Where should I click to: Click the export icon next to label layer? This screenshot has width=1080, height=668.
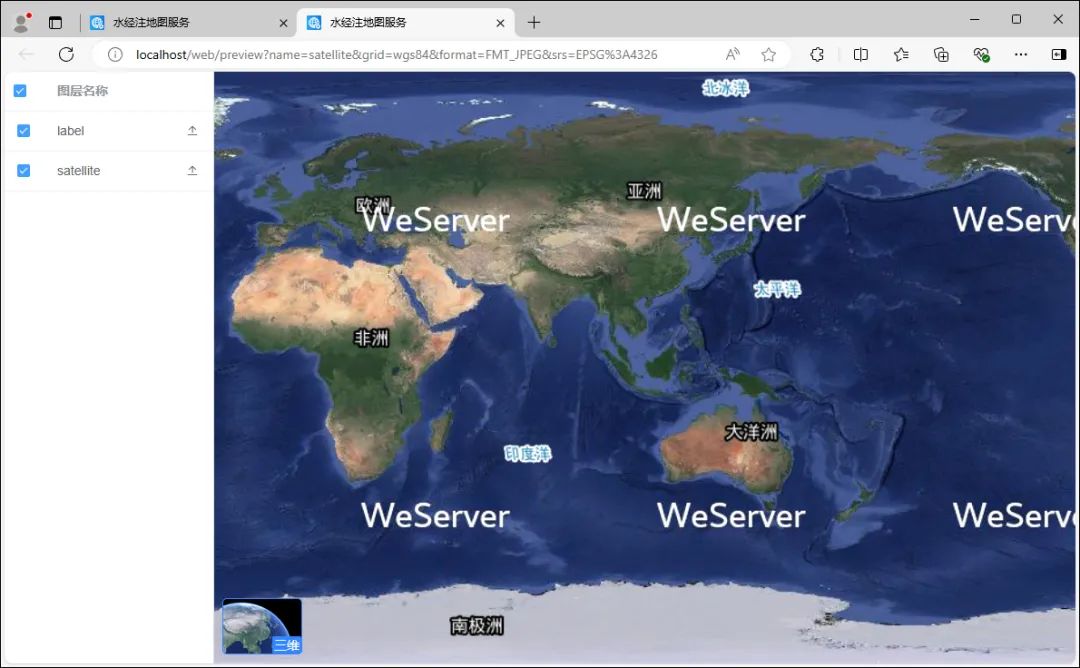(x=193, y=130)
